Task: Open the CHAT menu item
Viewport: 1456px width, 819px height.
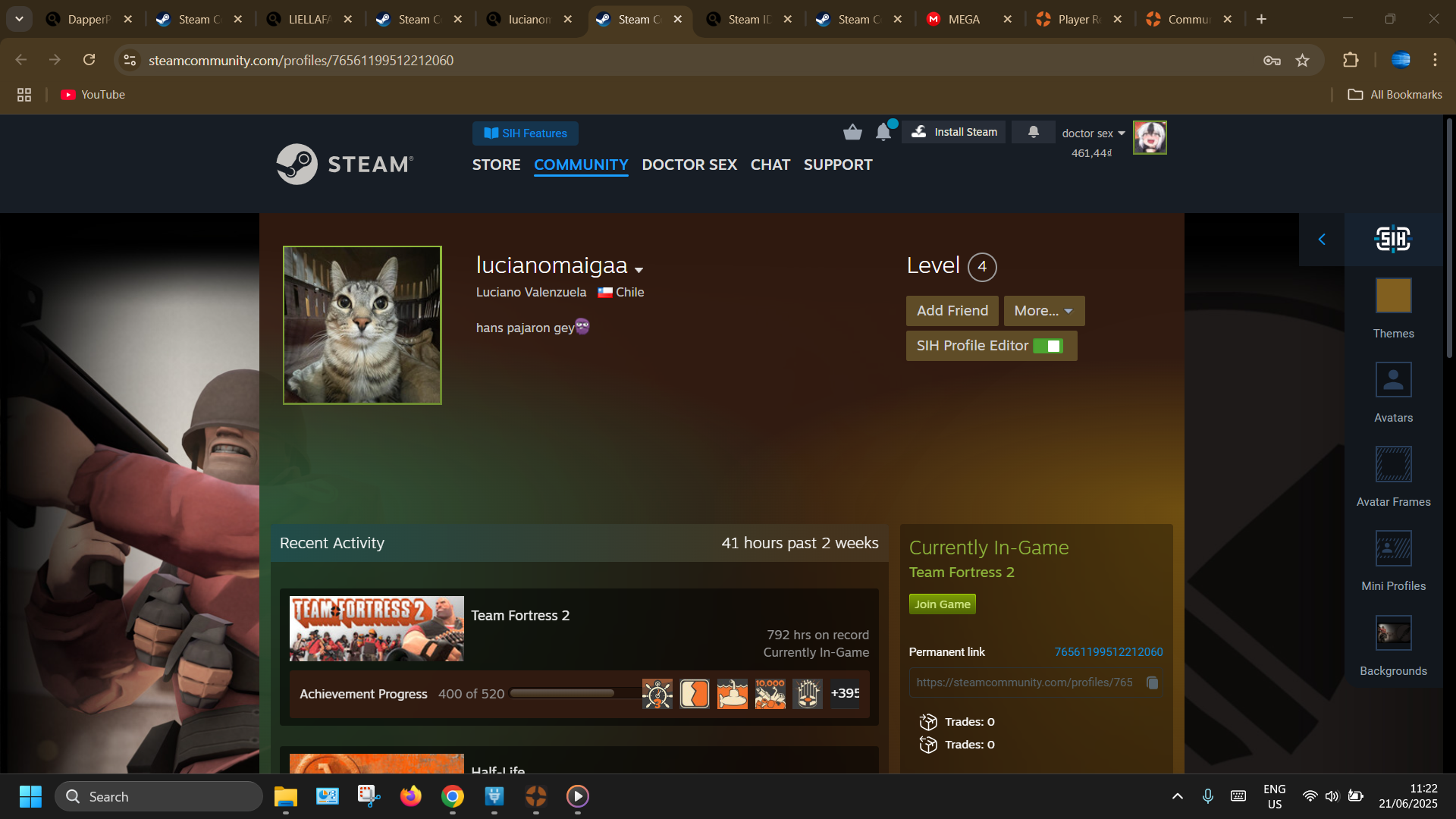Action: click(x=770, y=165)
